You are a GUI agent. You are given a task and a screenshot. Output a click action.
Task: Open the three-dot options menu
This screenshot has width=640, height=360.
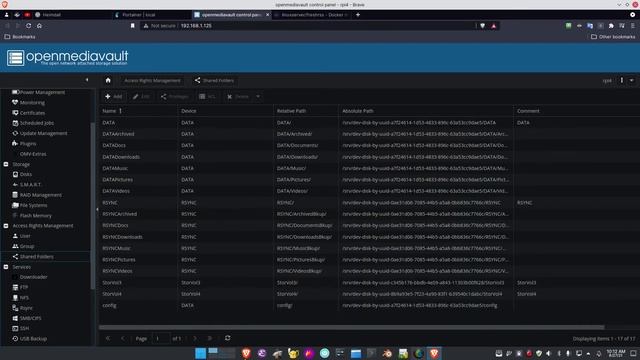tap(622, 80)
